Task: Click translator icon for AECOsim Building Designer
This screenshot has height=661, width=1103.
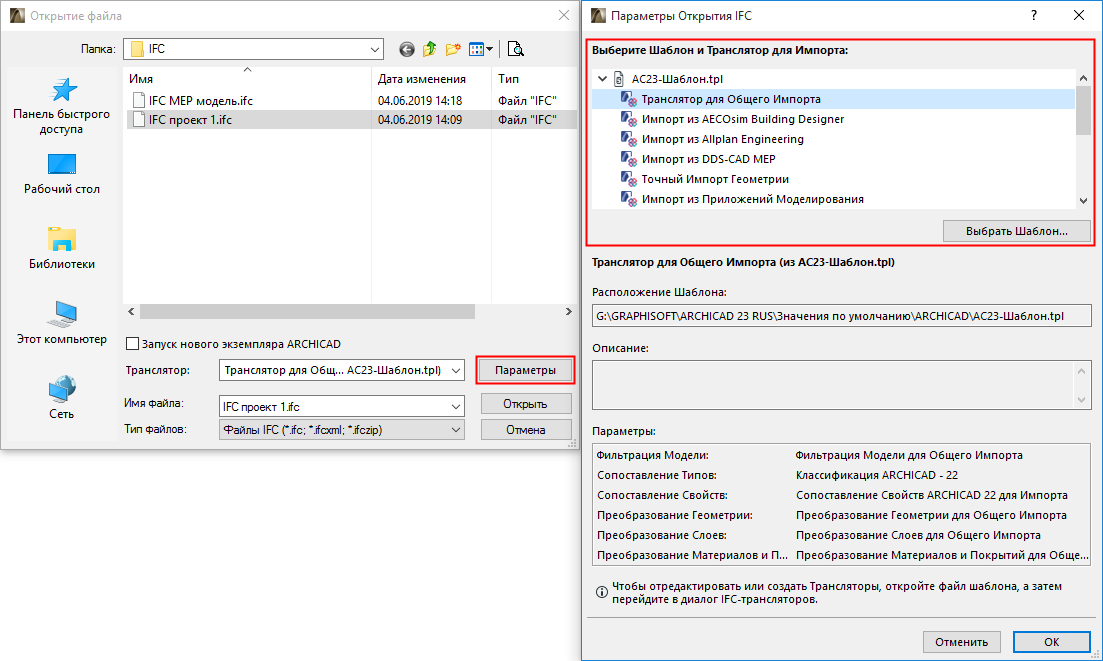Action: (x=629, y=119)
